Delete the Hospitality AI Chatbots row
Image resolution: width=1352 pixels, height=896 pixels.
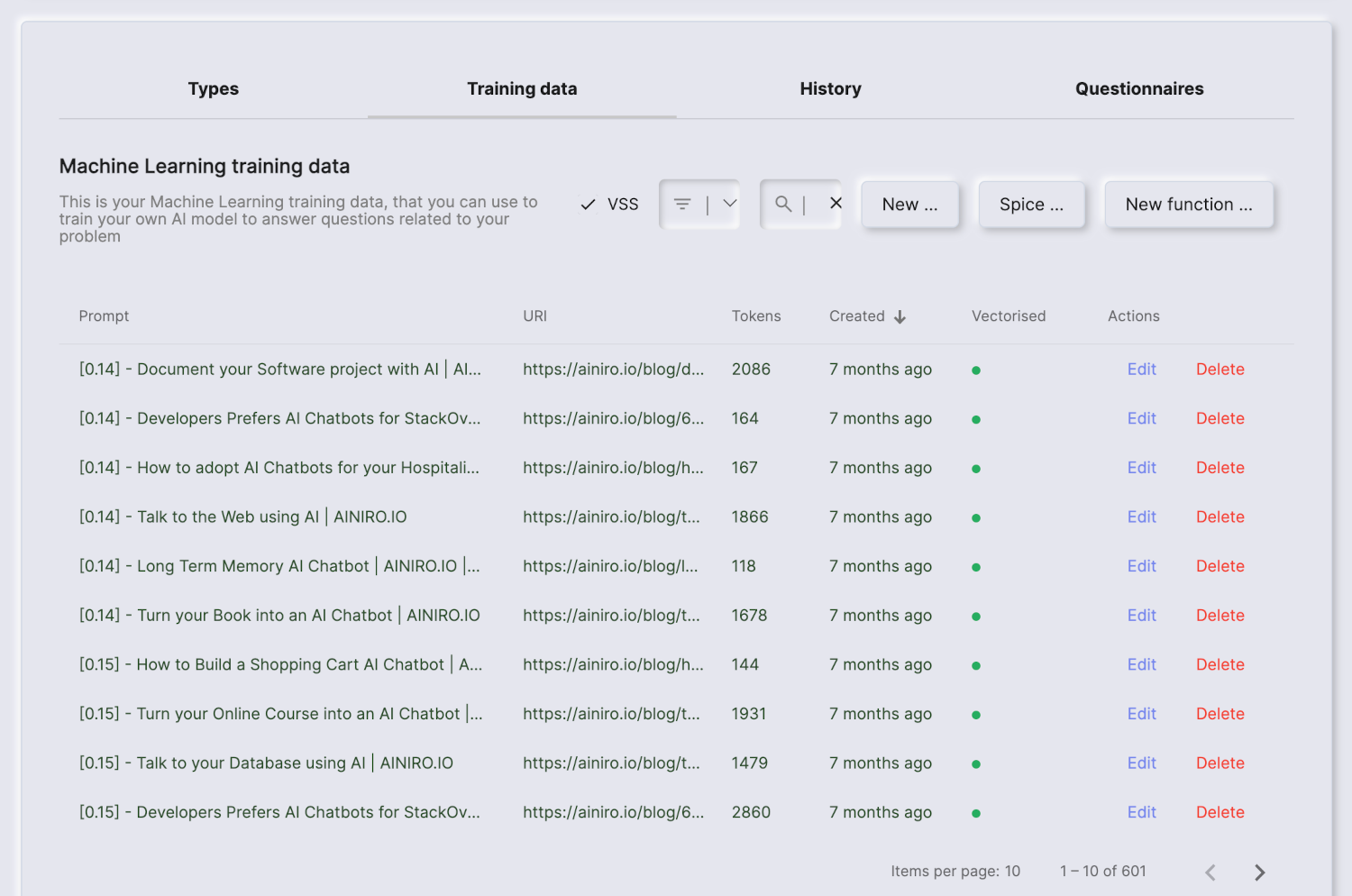click(x=1220, y=468)
